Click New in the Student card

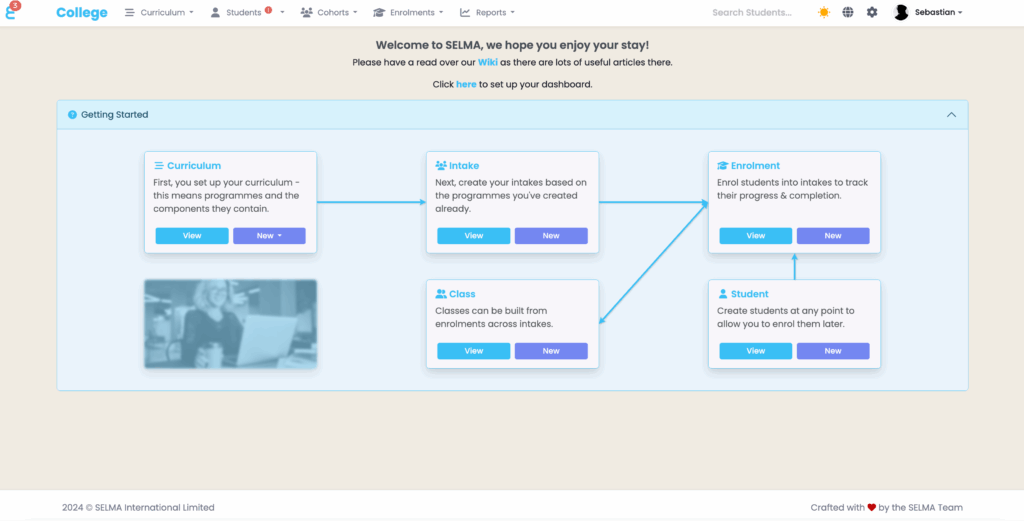coord(833,351)
